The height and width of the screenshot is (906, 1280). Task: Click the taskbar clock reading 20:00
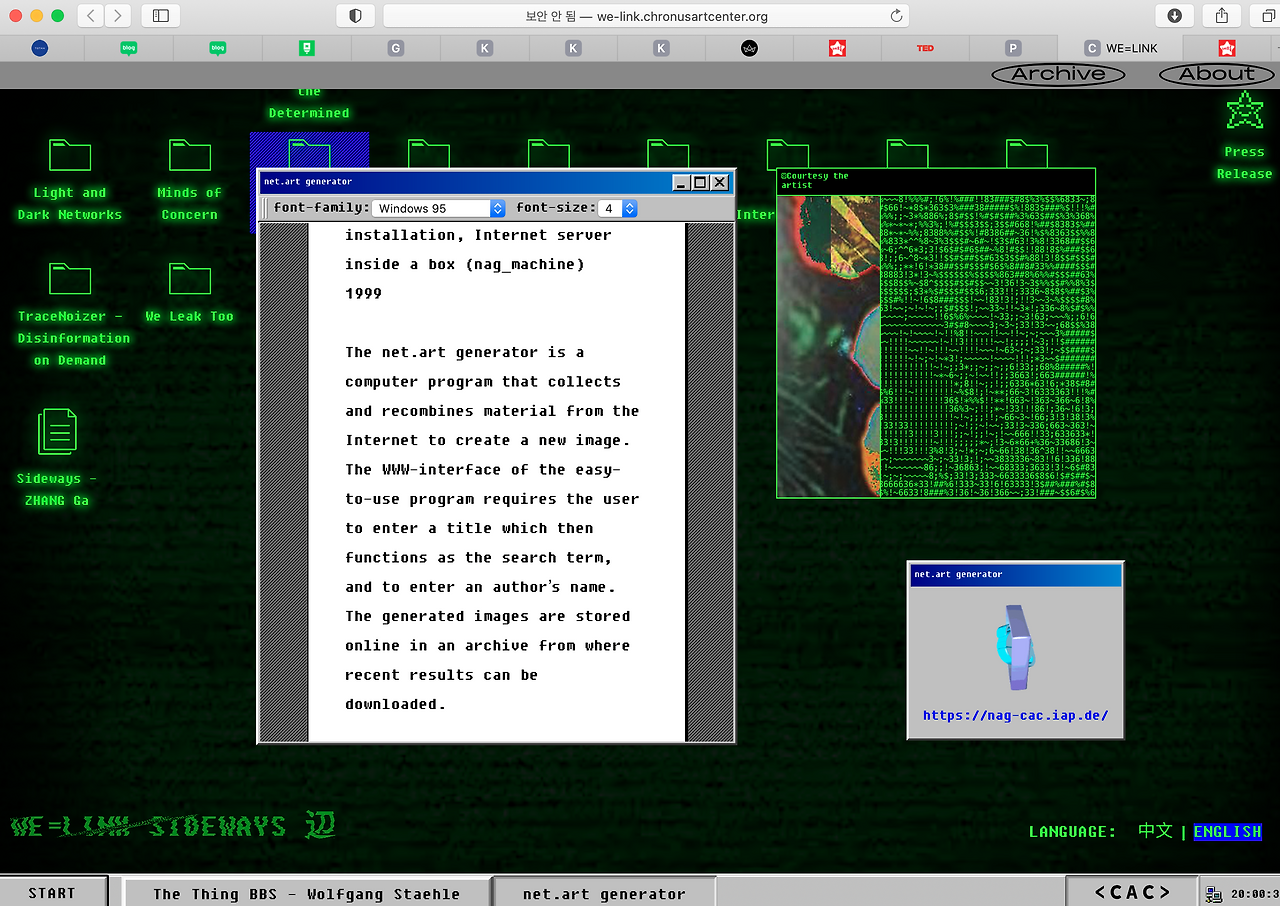[1255, 894]
